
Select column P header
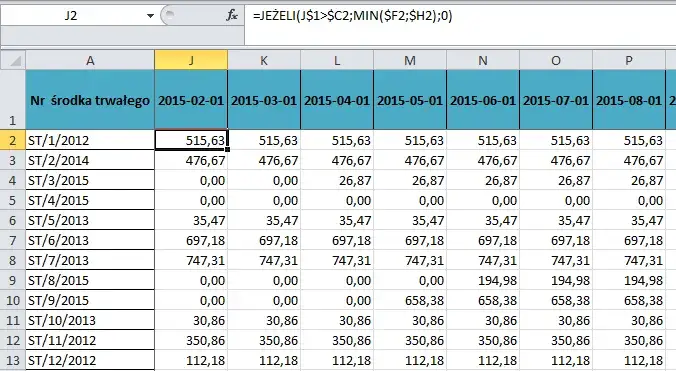(629, 60)
